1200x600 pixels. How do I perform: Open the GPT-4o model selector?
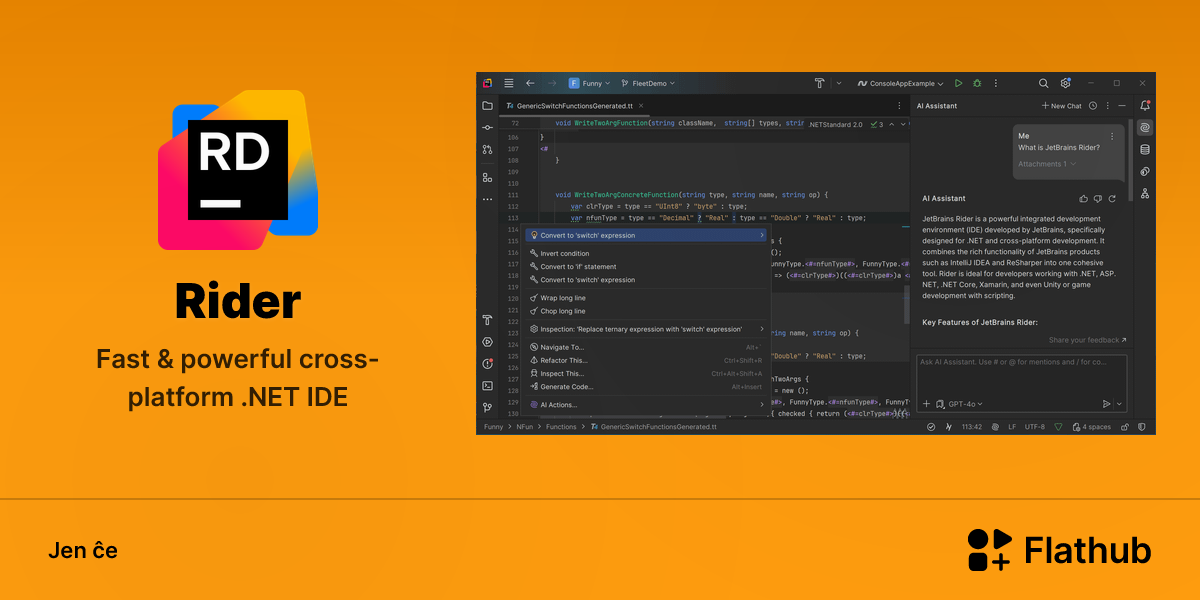point(965,404)
